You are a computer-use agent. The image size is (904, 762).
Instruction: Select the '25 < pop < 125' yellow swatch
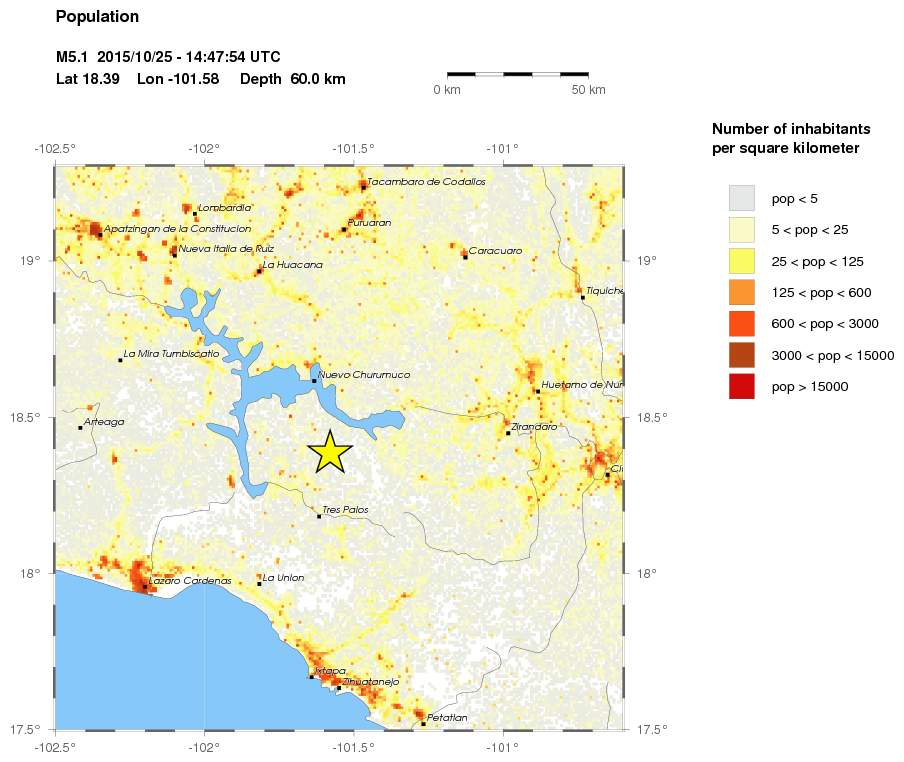click(741, 261)
